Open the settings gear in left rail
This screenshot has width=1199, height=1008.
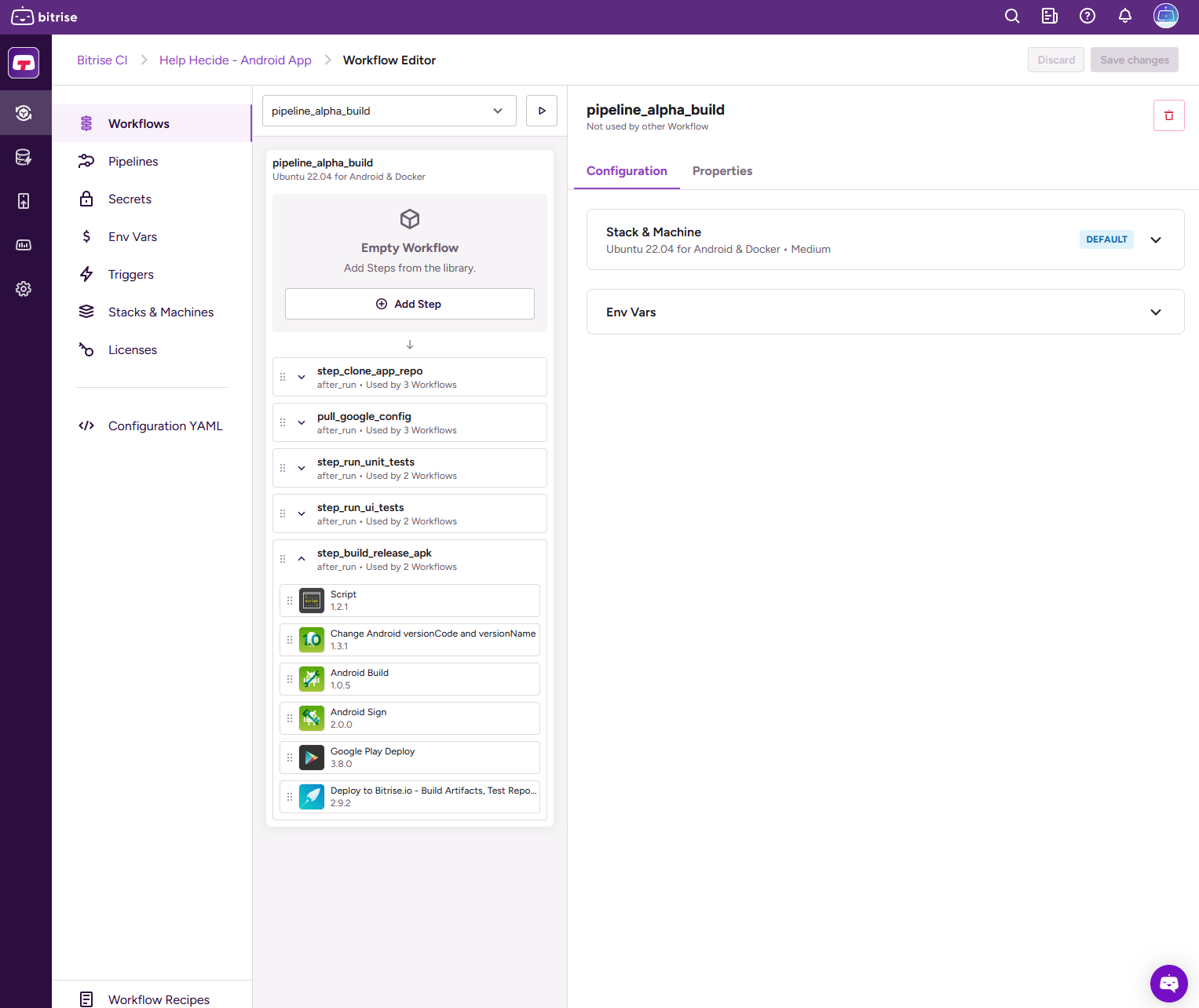tap(24, 289)
